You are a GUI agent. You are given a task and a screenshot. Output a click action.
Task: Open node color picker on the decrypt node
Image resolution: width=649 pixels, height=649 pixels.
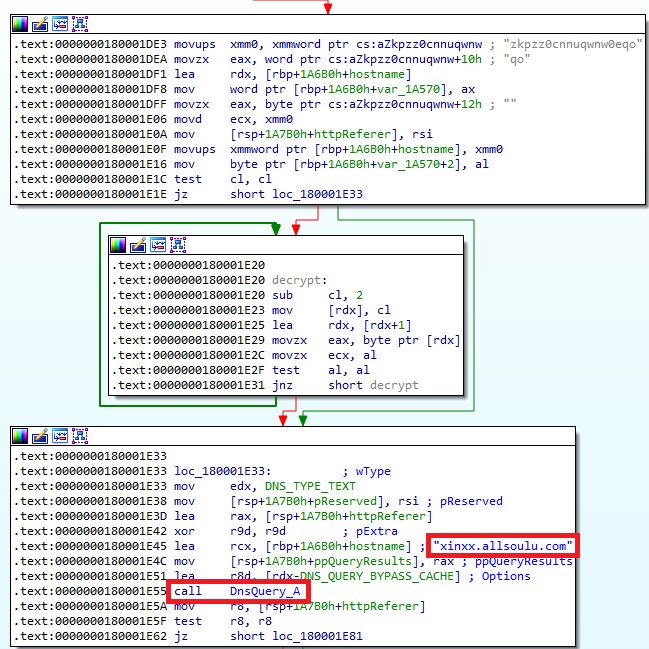[x=118, y=245]
